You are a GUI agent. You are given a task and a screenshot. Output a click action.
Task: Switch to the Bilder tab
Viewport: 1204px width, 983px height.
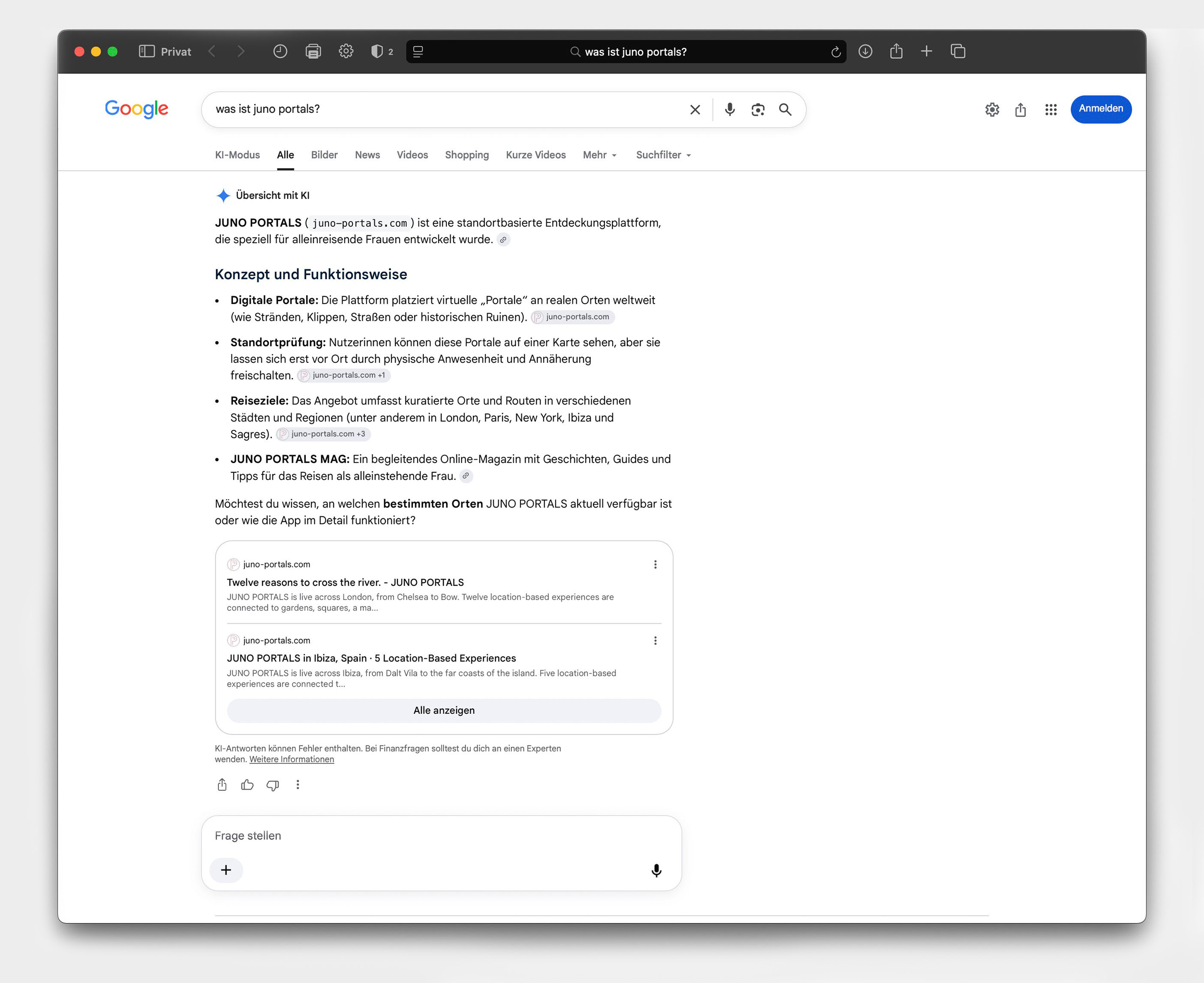(324, 155)
